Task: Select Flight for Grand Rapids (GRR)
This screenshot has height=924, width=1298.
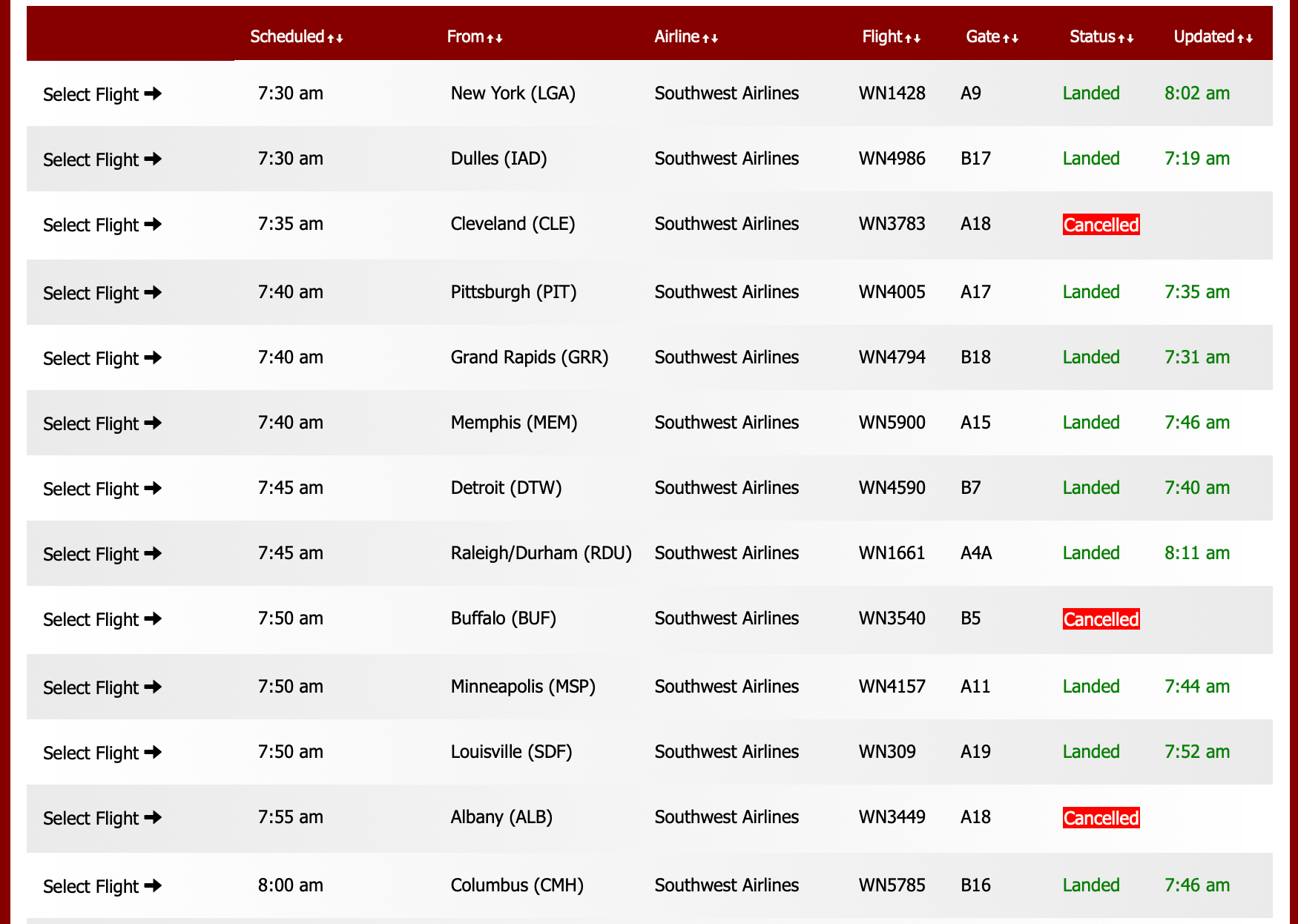Action: point(102,358)
